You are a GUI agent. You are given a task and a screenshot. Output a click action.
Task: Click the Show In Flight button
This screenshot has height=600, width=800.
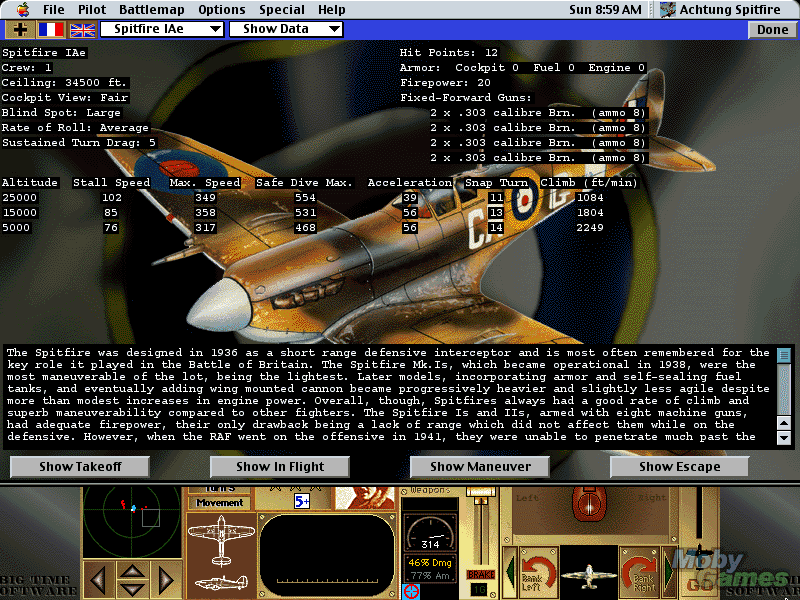pyautogui.click(x=280, y=467)
